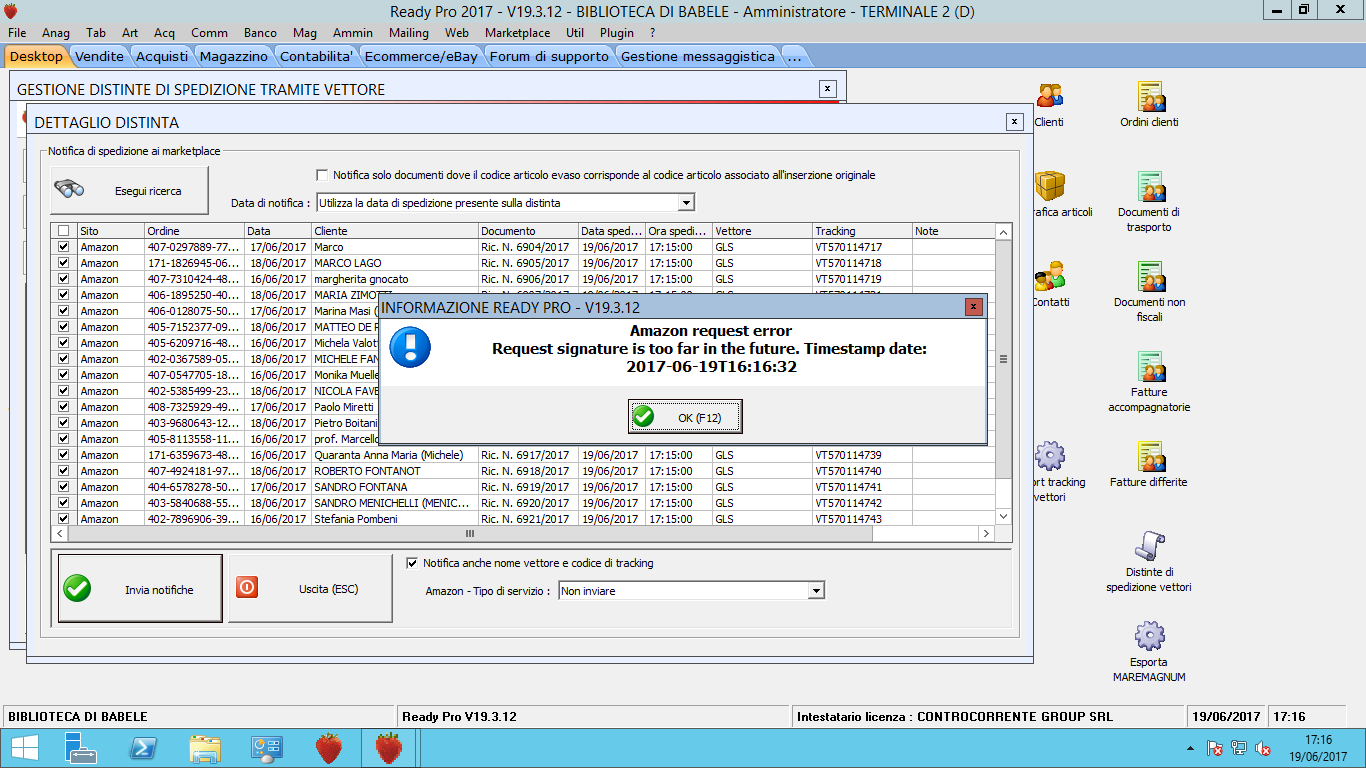Click tracking cell VT570114717
This screenshot has height=768, width=1366.
point(862,247)
